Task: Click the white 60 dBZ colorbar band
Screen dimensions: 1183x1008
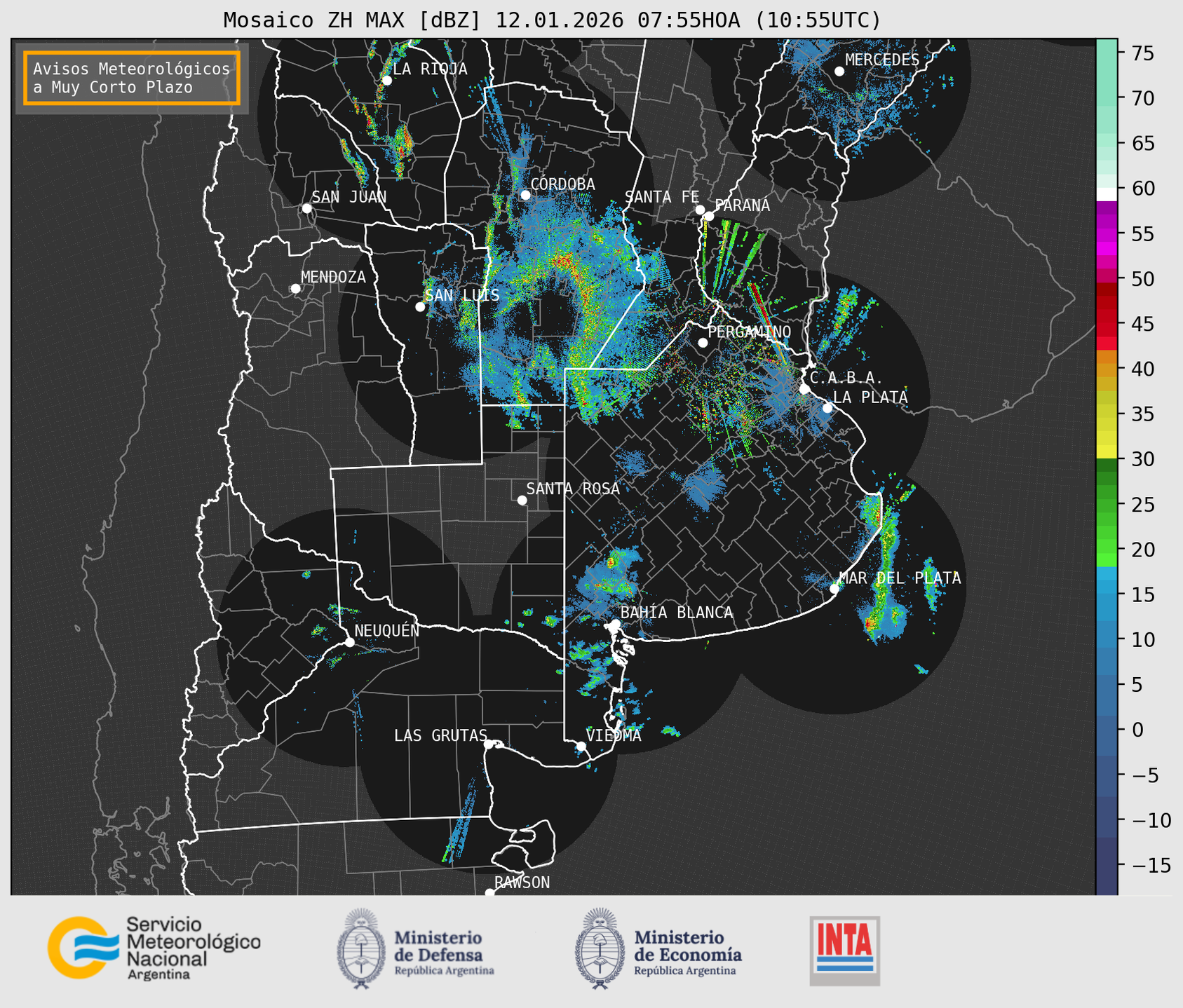Action: coord(1107,194)
